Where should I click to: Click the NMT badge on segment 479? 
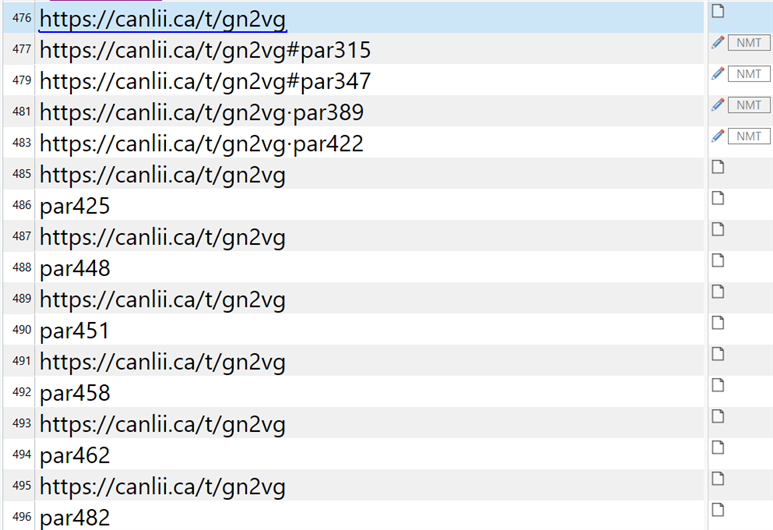749,74
